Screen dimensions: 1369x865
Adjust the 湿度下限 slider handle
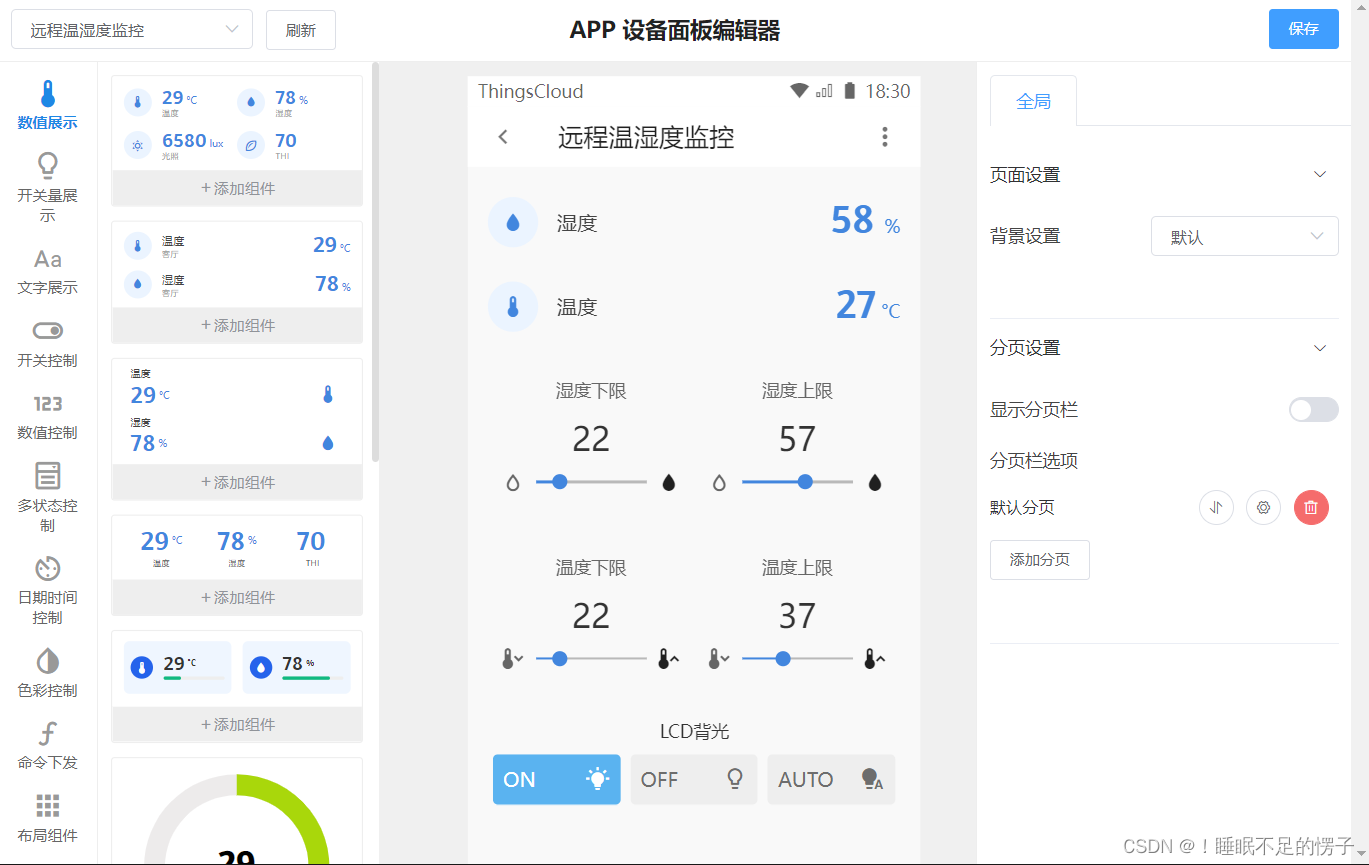click(560, 482)
